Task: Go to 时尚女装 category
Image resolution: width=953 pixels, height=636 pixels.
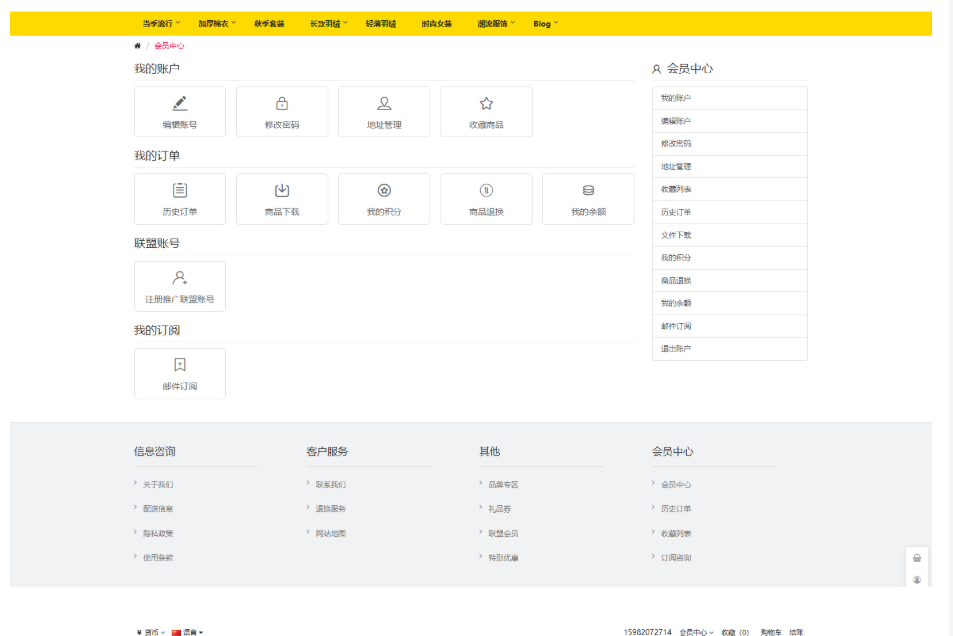Action: 436,24
